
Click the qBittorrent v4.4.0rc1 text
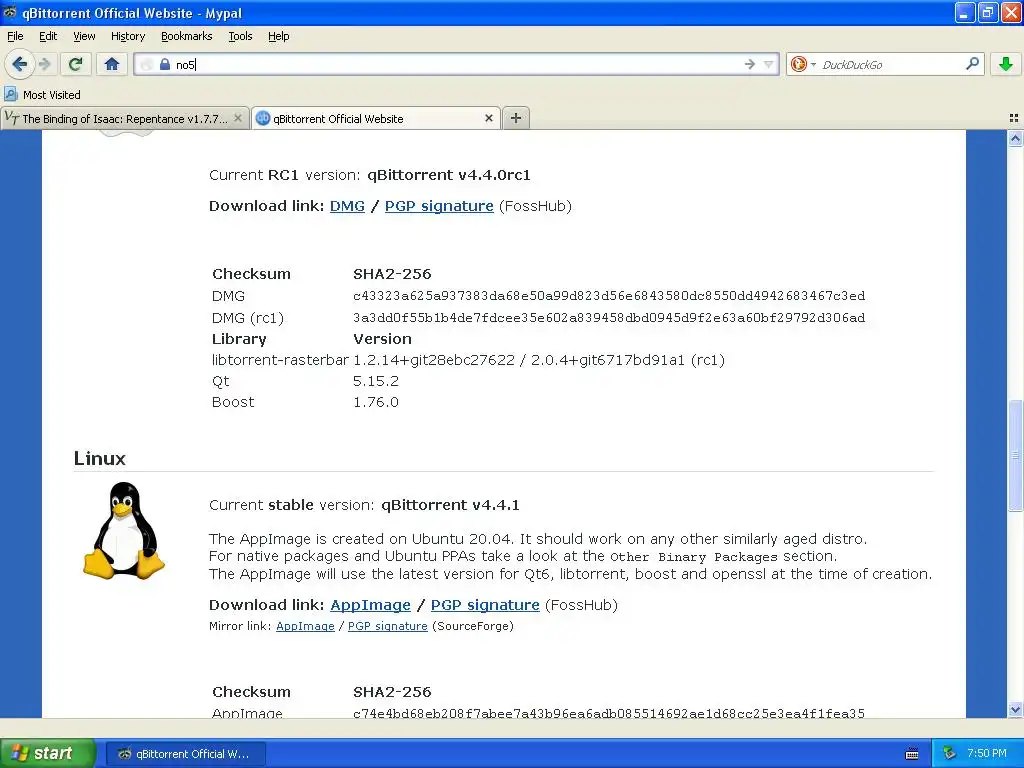pyautogui.click(x=449, y=175)
